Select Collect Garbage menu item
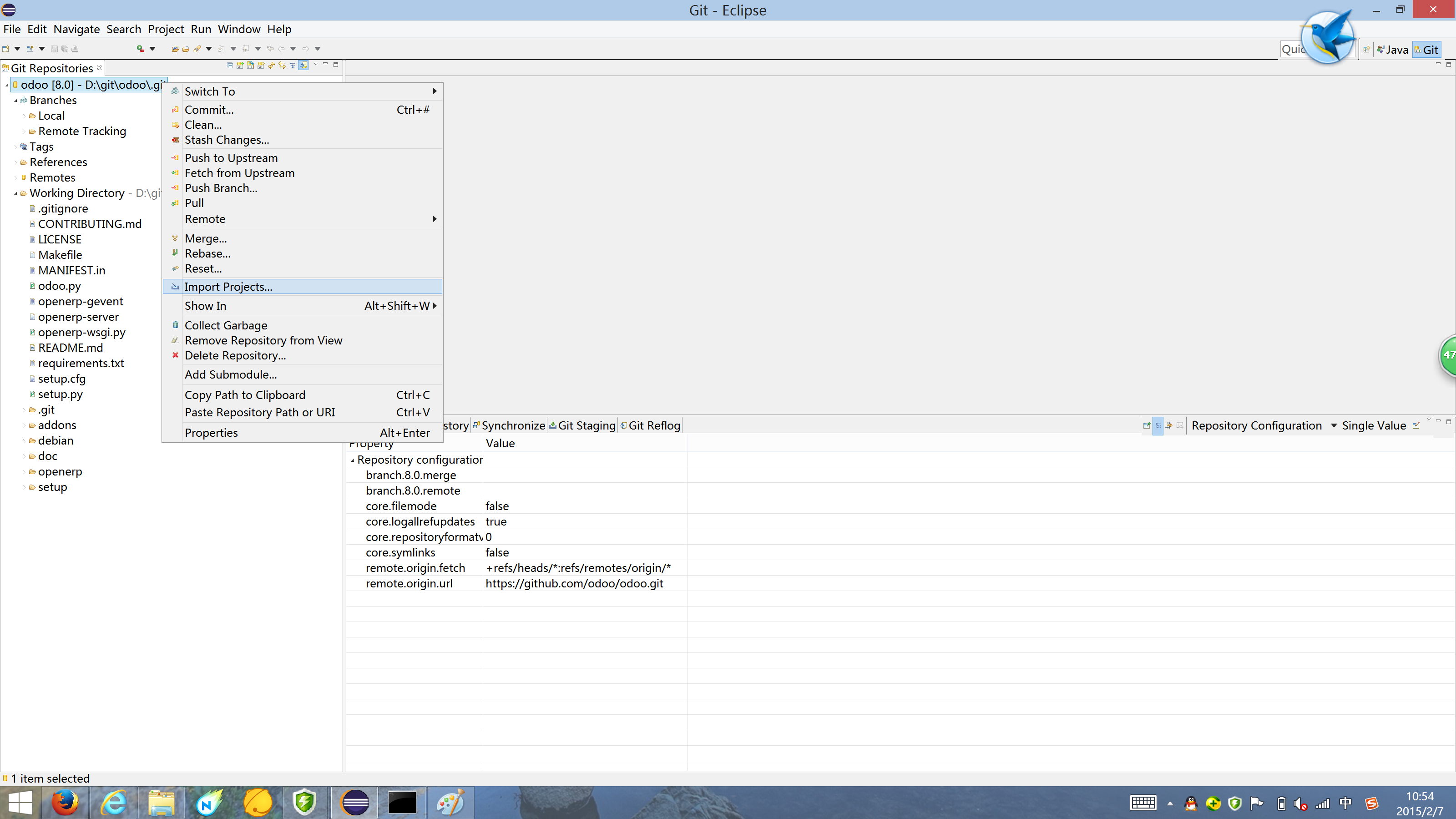The height and width of the screenshot is (819, 1456). tap(302, 326)
